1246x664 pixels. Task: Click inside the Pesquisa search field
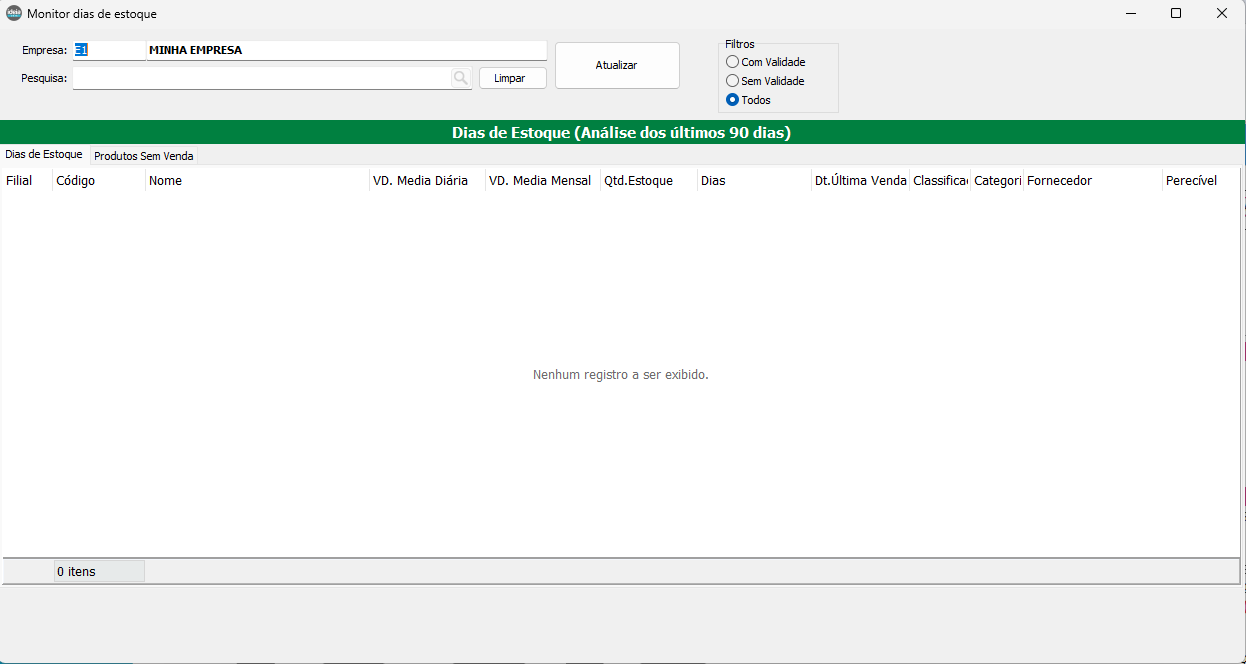(x=260, y=78)
